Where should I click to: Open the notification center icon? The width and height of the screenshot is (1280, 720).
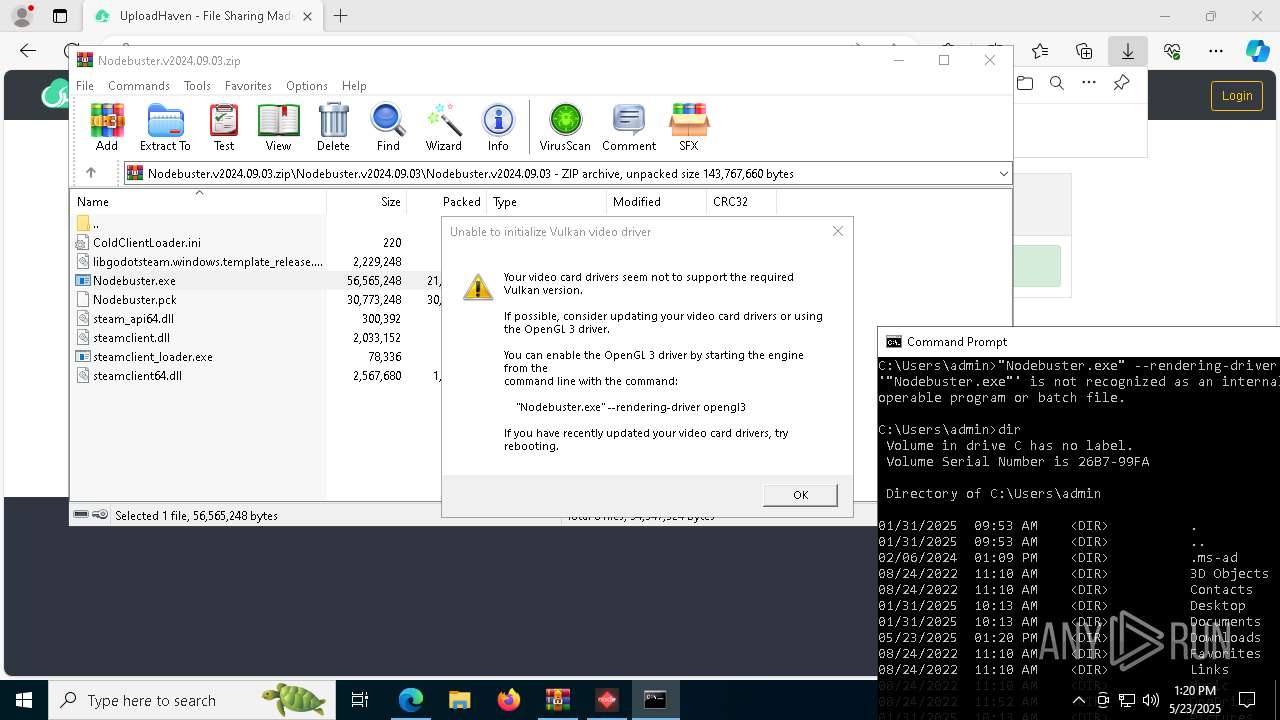click(1247, 699)
